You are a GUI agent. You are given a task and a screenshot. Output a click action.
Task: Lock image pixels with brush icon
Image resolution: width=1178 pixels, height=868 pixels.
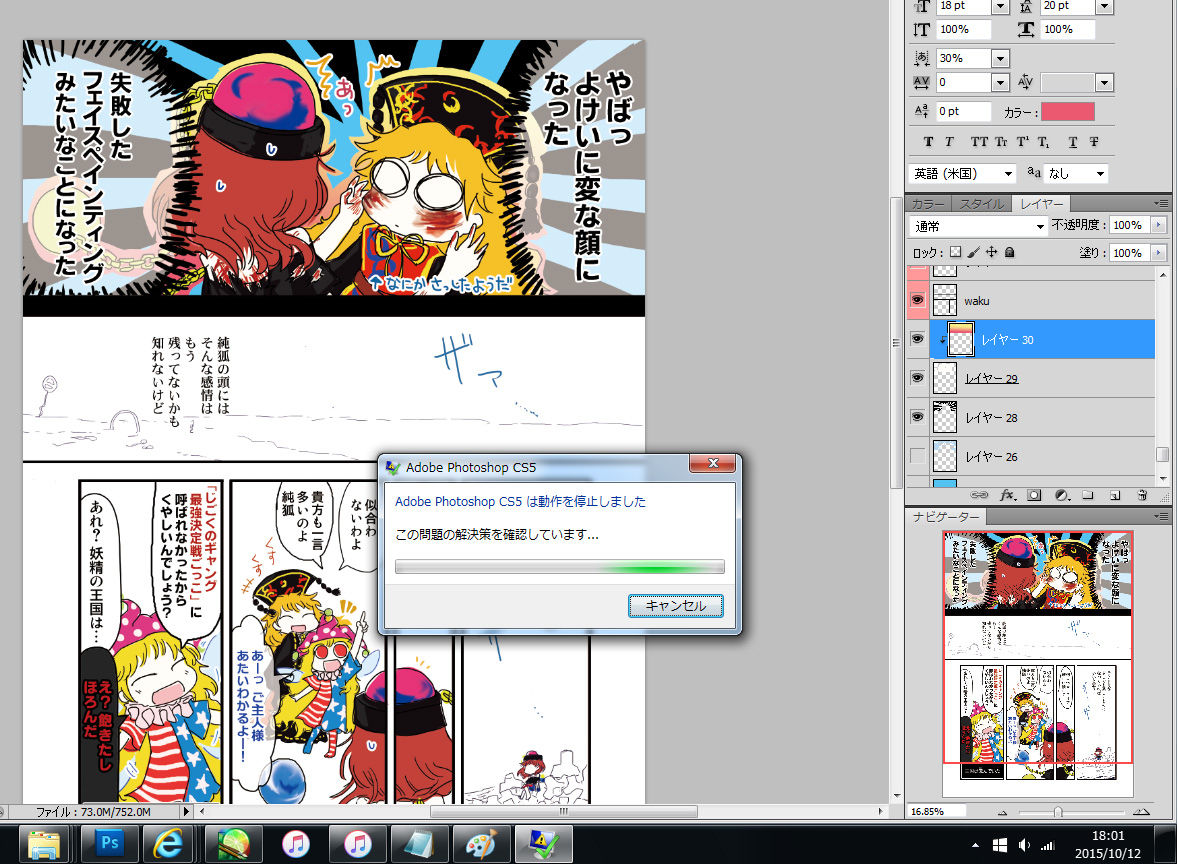point(974,253)
